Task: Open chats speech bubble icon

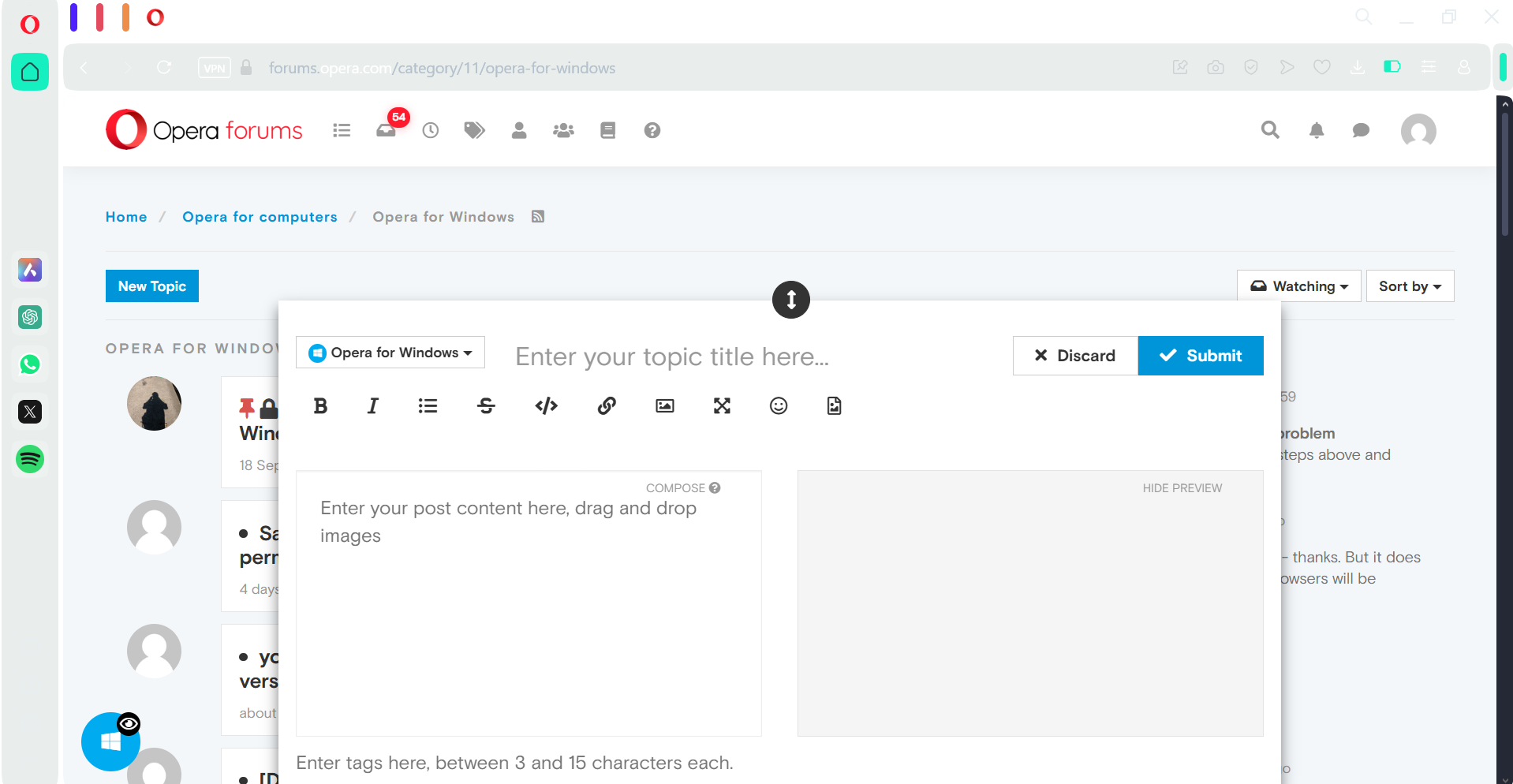Action: [1361, 130]
